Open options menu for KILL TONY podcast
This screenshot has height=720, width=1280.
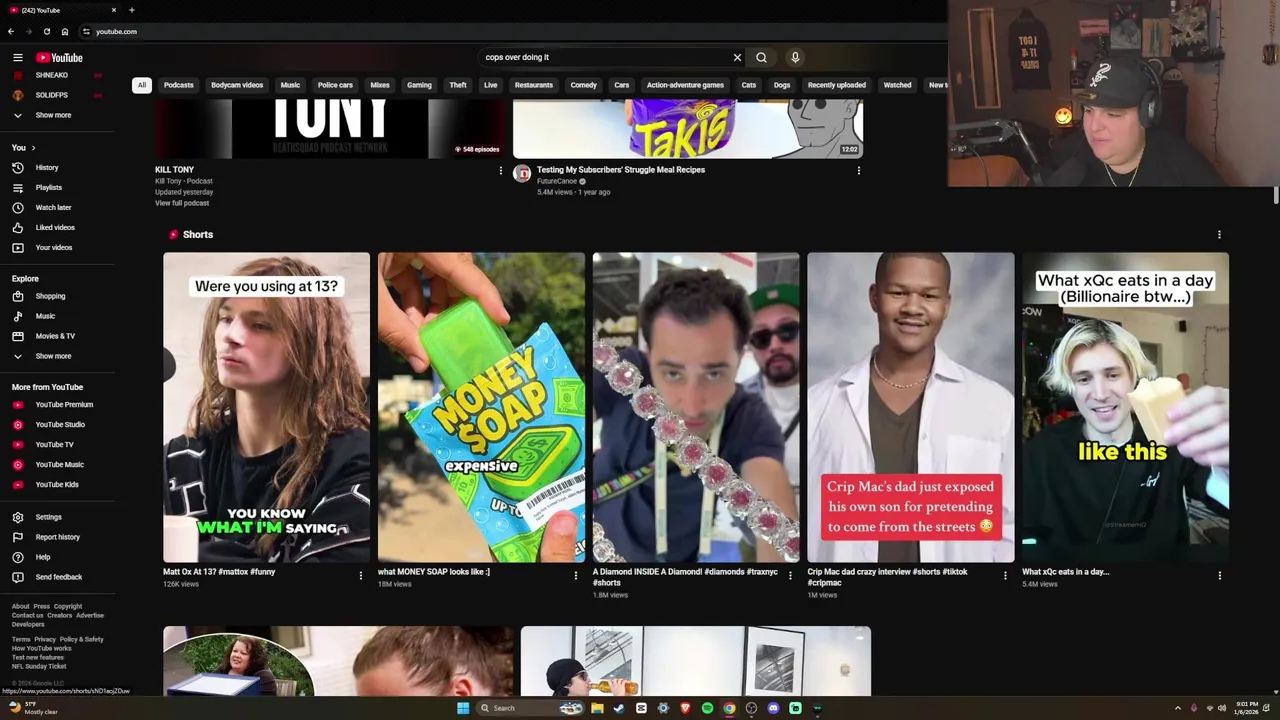(x=501, y=171)
